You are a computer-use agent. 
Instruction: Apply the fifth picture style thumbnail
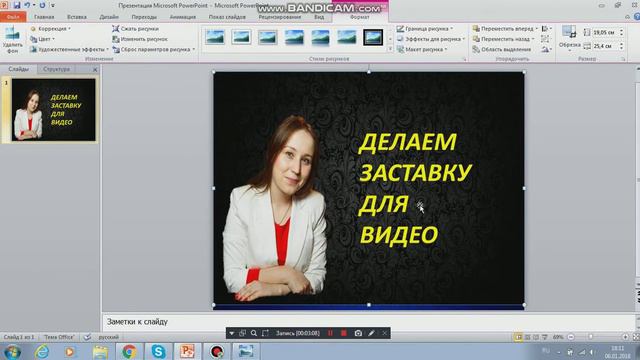pyautogui.click(x=320, y=37)
